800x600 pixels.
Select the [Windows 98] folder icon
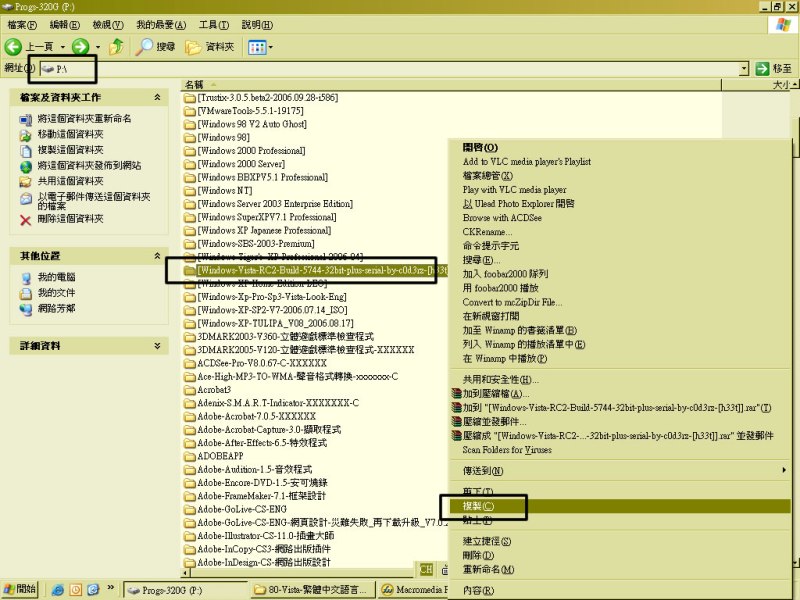(190, 138)
